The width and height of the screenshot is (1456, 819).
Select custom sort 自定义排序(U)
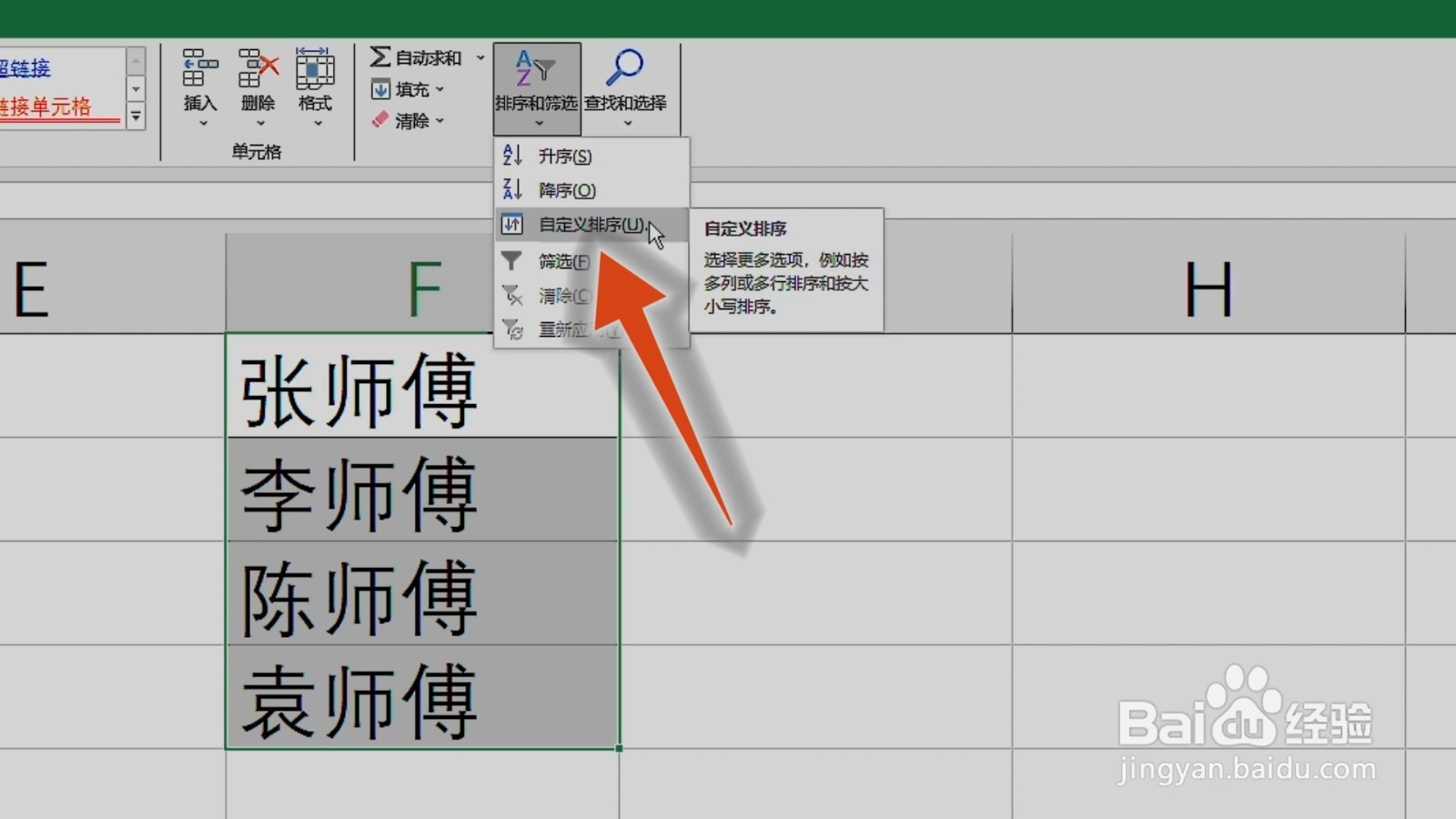coord(591,225)
